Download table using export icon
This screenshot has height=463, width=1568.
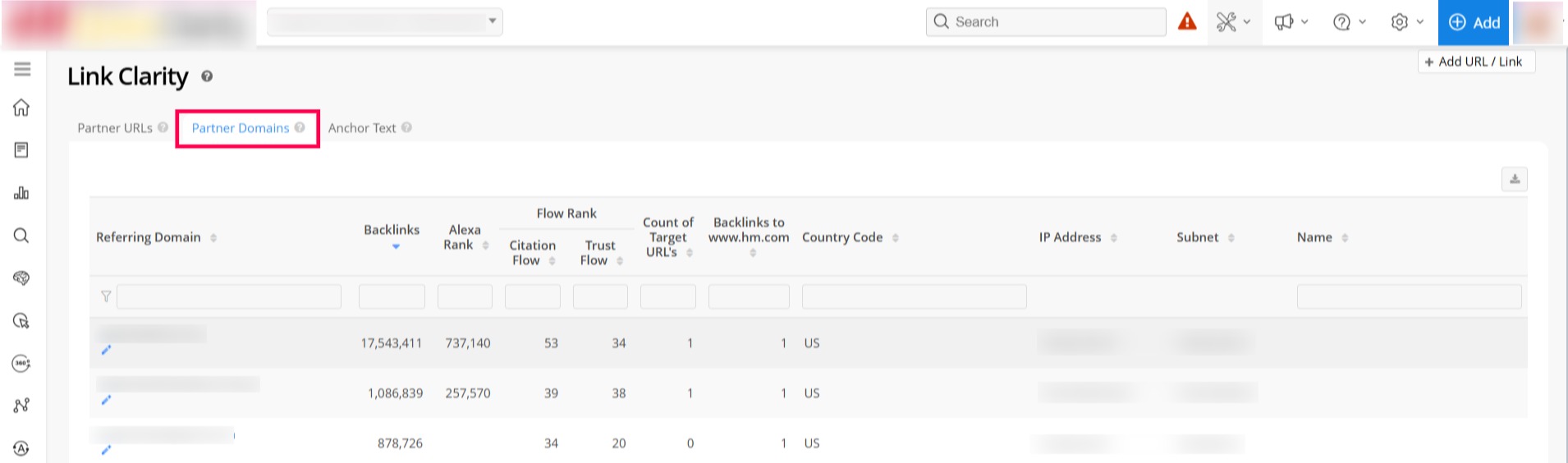1514,179
